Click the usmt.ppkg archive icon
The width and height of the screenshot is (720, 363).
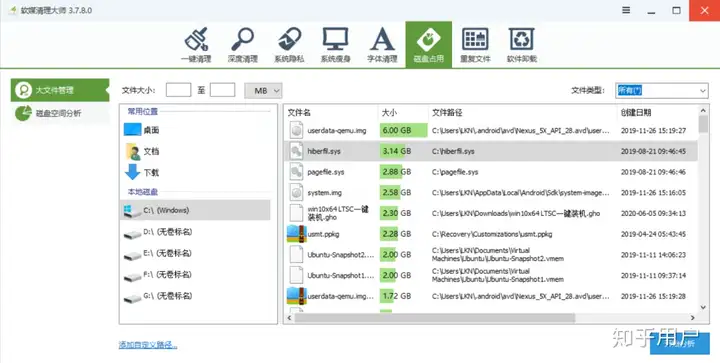tap(297, 234)
